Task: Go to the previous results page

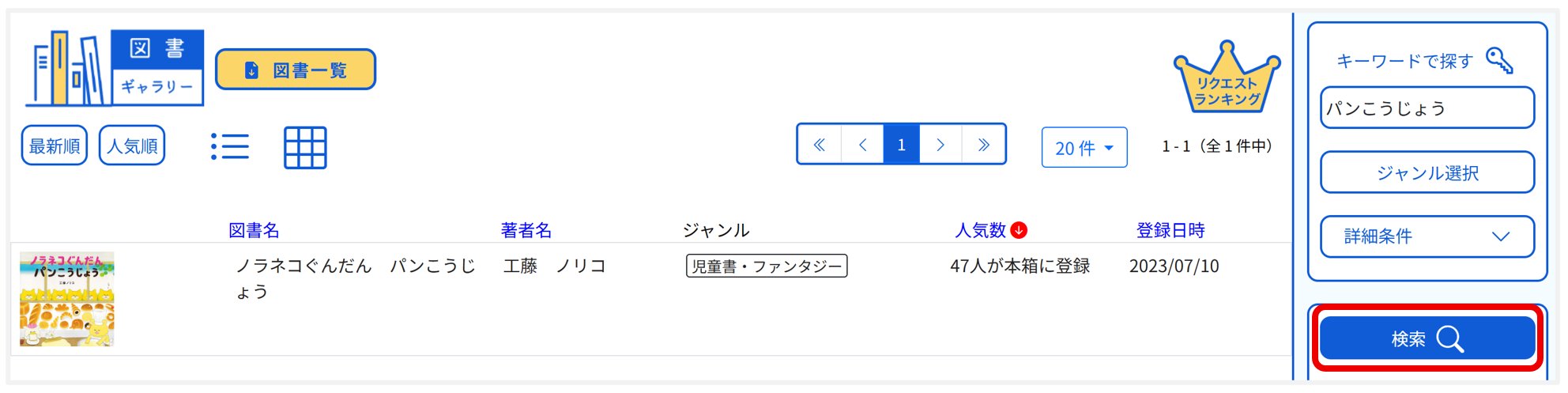Action: [x=862, y=145]
